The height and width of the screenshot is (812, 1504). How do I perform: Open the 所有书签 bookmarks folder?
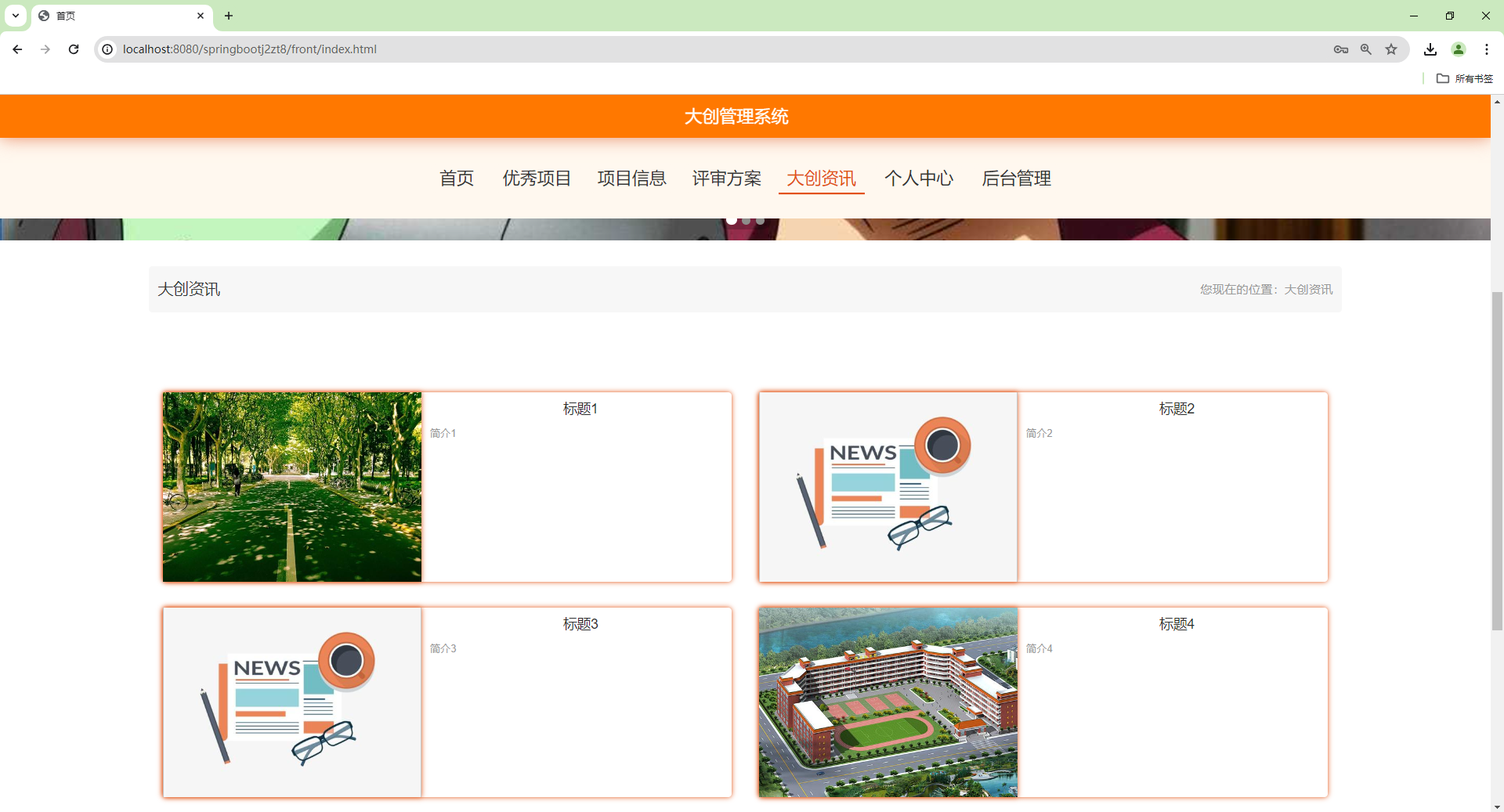[1466, 78]
